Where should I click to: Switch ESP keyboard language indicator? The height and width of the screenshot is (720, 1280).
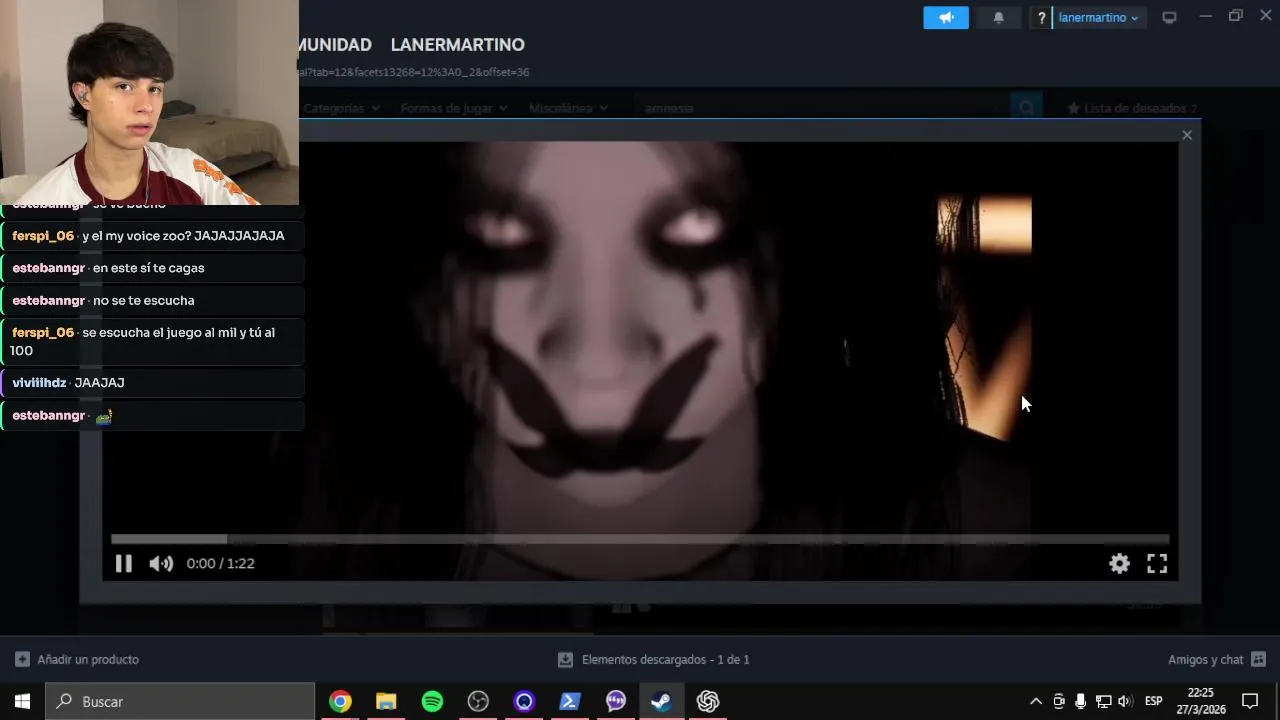coord(1154,701)
